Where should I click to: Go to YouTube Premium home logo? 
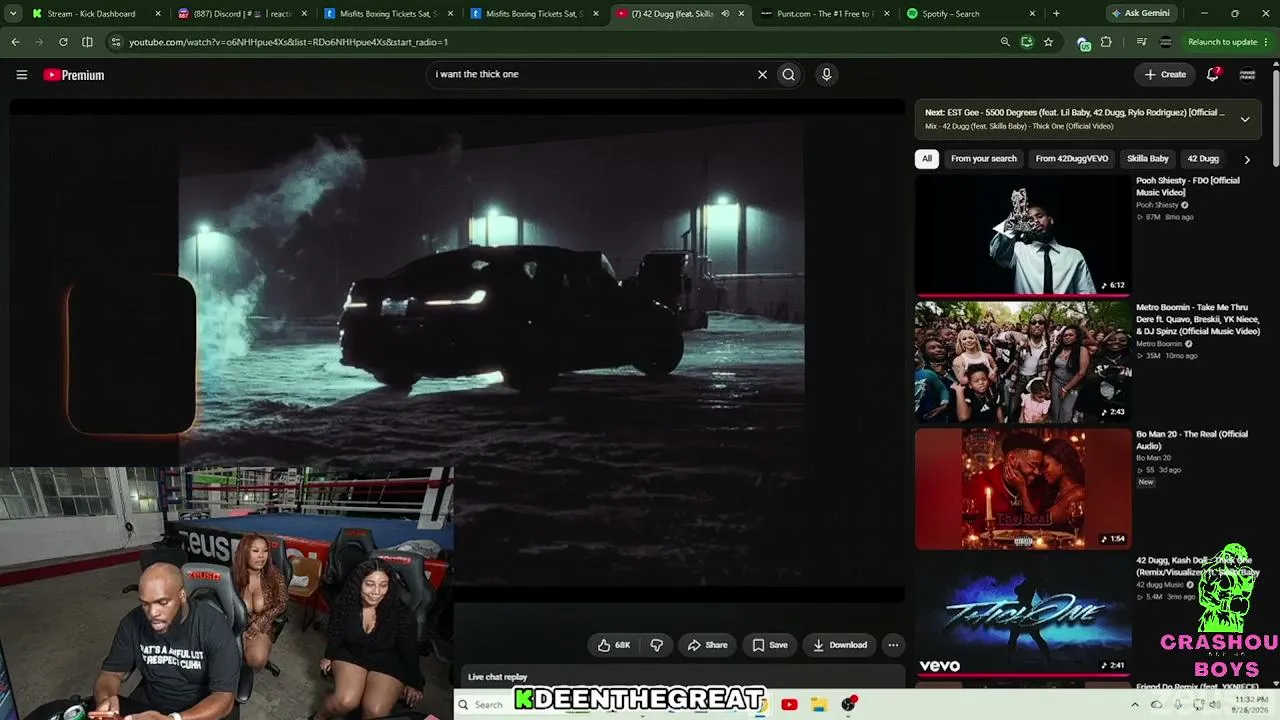pyautogui.click(x=74, y=75)
